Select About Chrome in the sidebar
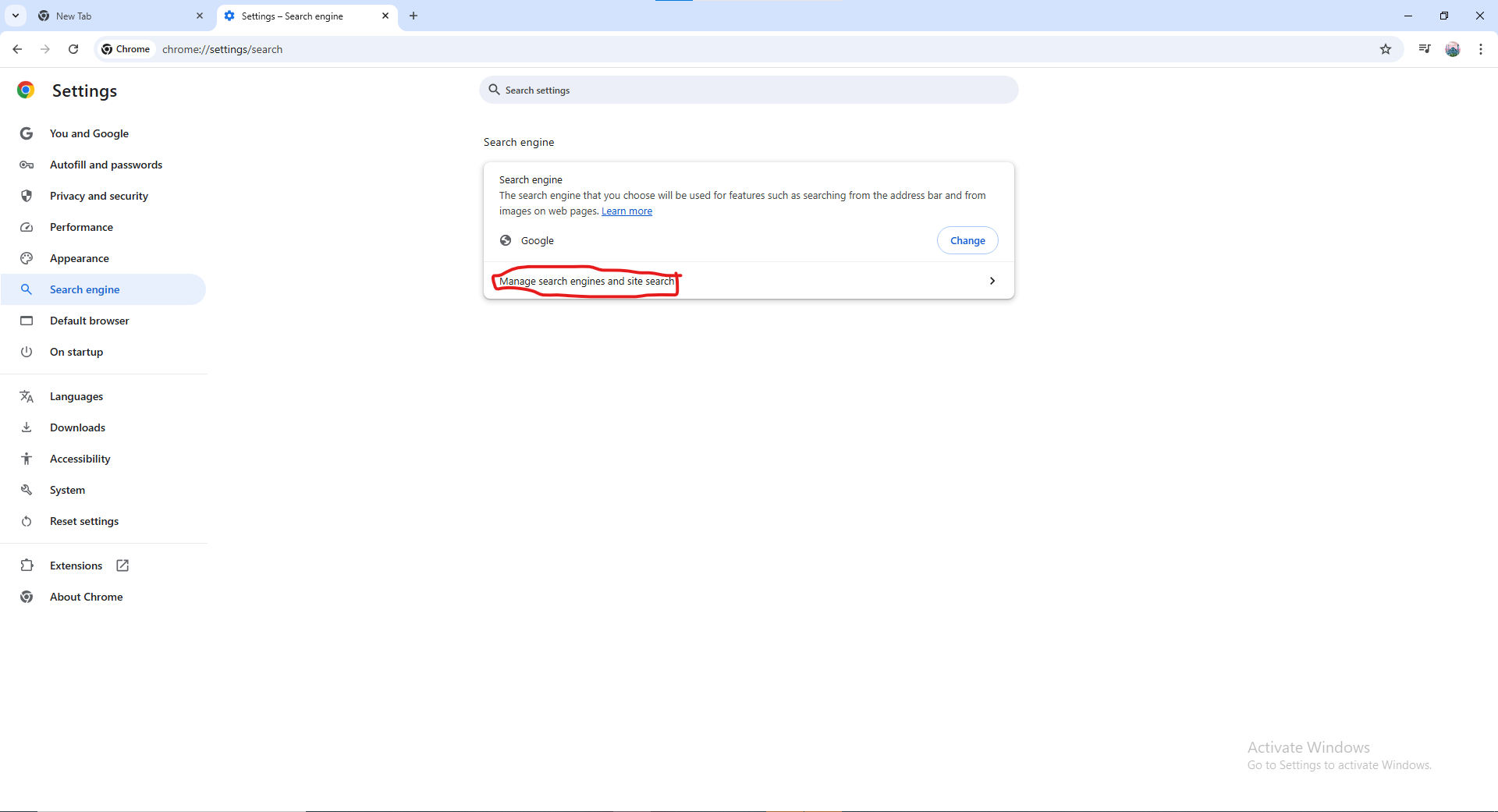 coord(86,596)
